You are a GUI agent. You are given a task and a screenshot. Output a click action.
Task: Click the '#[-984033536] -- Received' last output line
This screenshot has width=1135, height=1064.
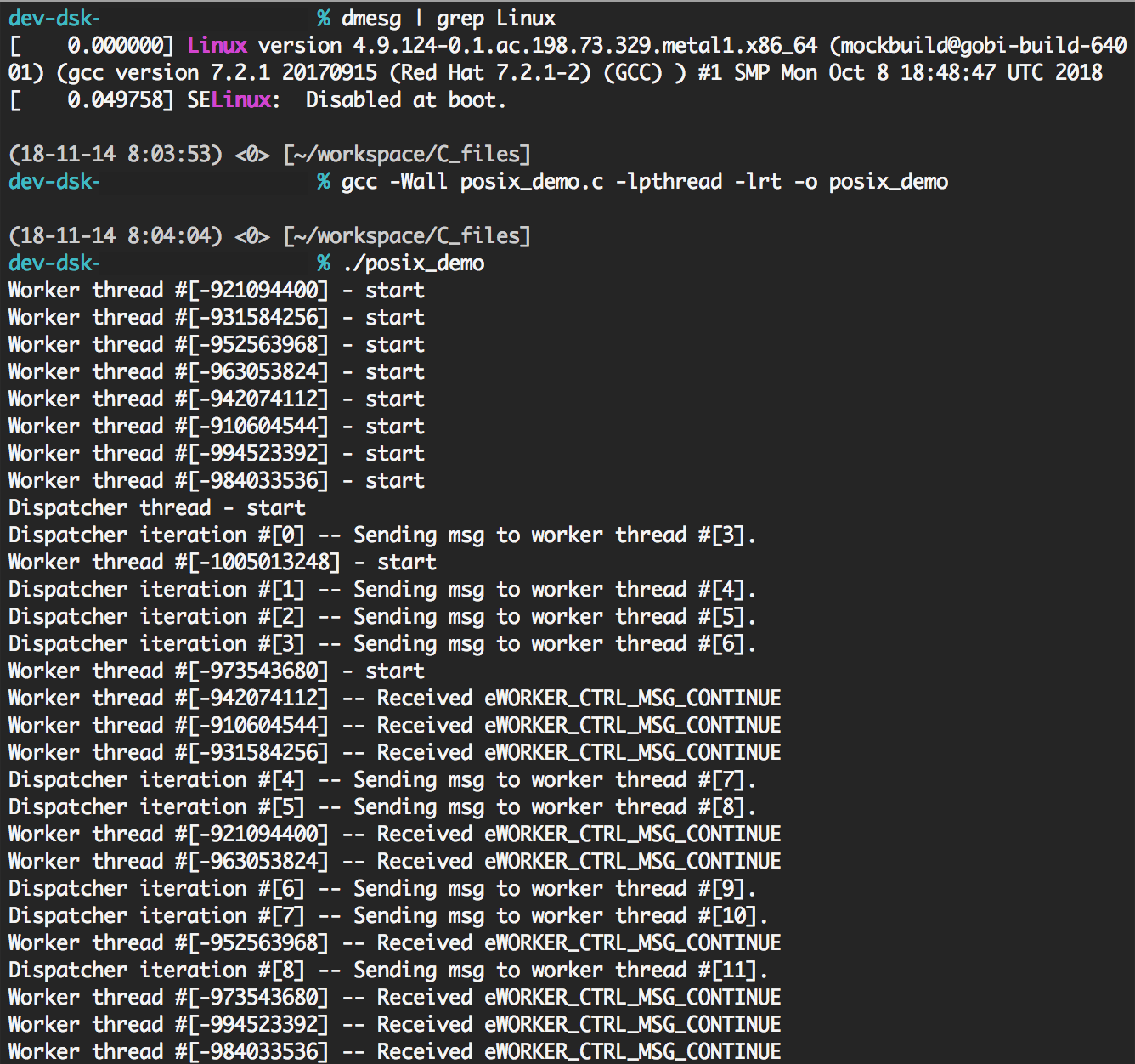[394, 1051]
